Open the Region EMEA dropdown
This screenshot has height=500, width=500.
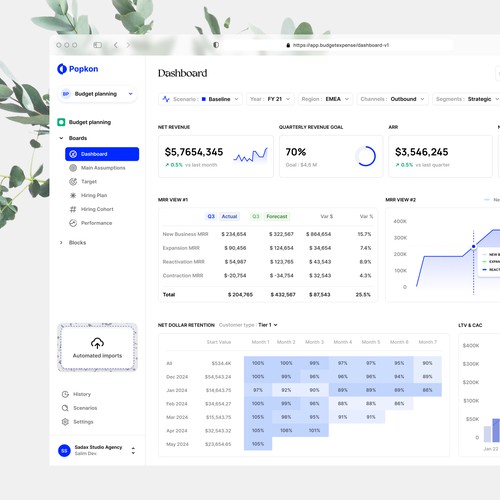[x=325, y=99]
